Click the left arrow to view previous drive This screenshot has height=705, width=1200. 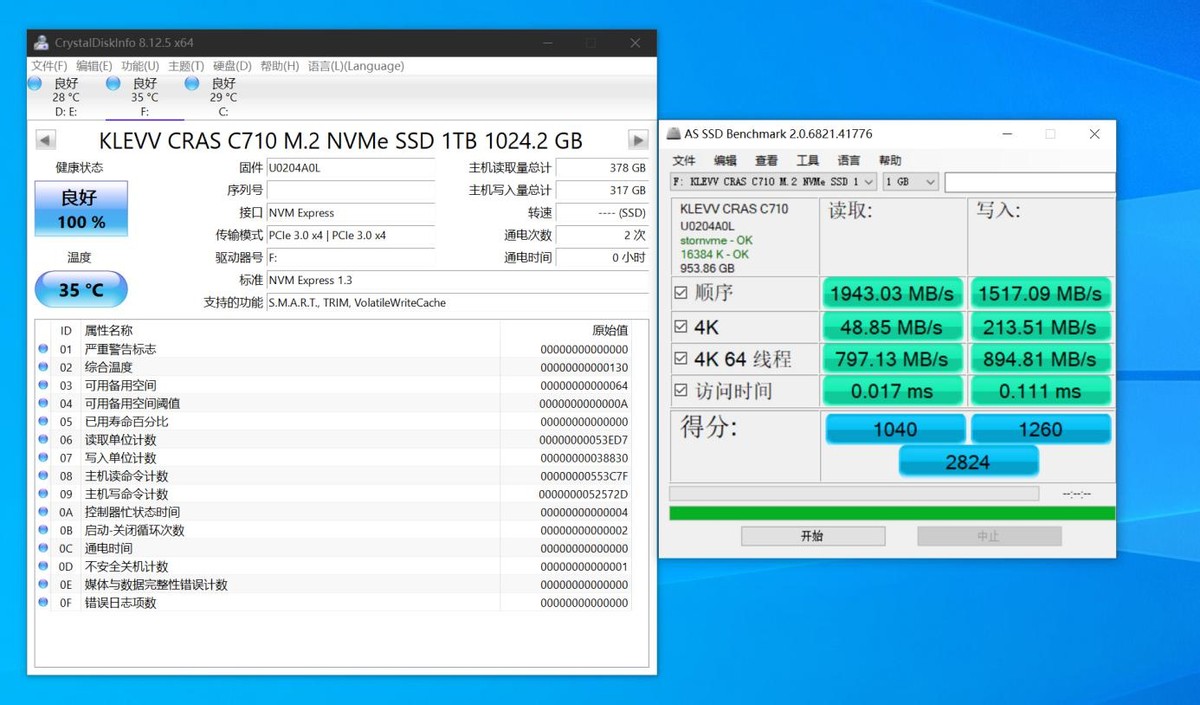coord(45,140)
